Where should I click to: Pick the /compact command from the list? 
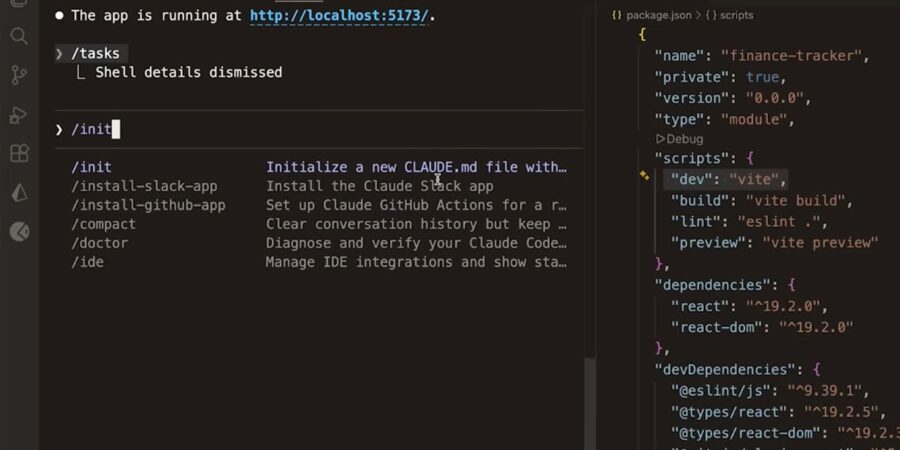(104, 224)
